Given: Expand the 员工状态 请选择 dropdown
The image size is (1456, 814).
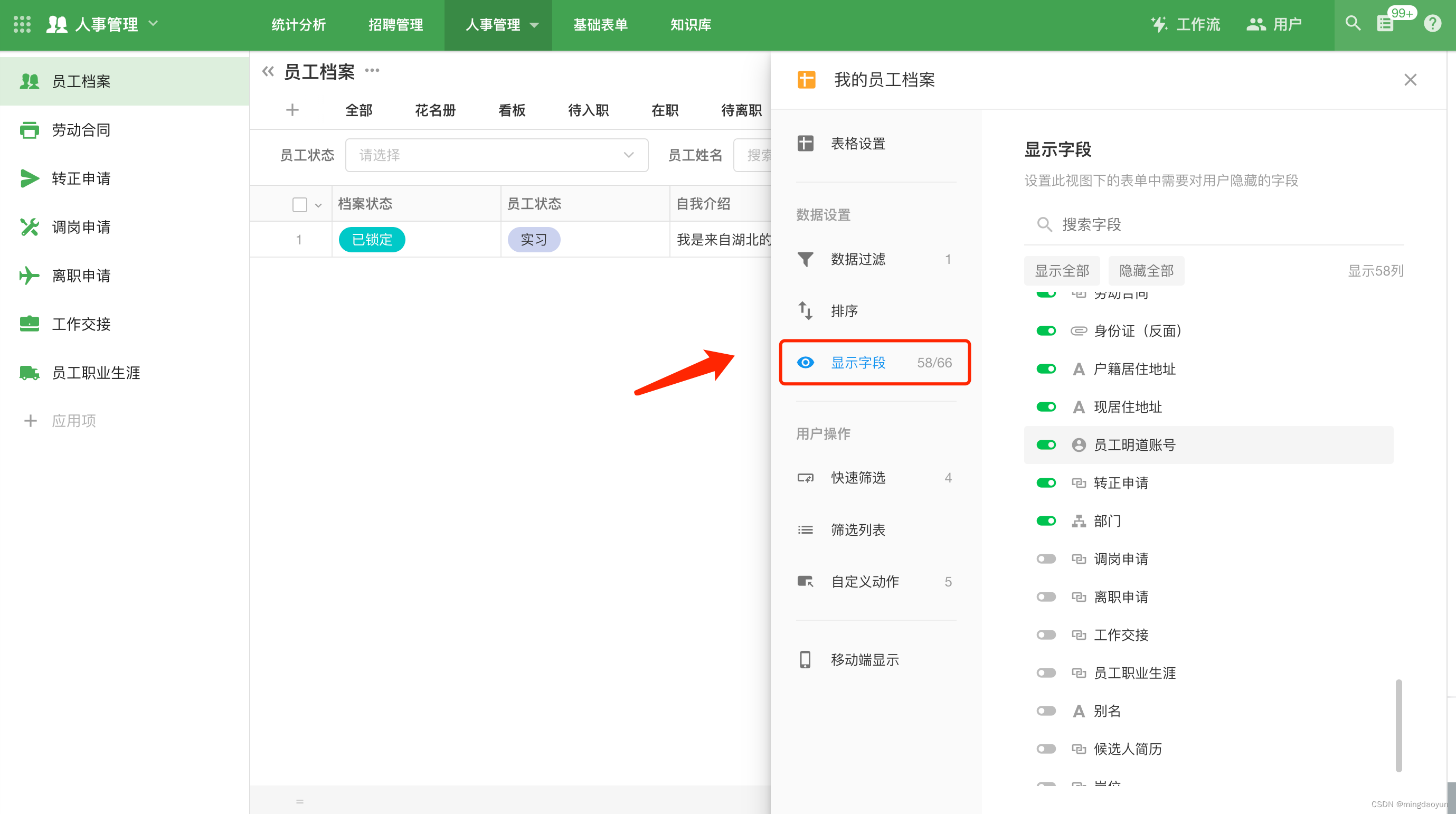Looking at the screenshot, I should pos(496,155).
